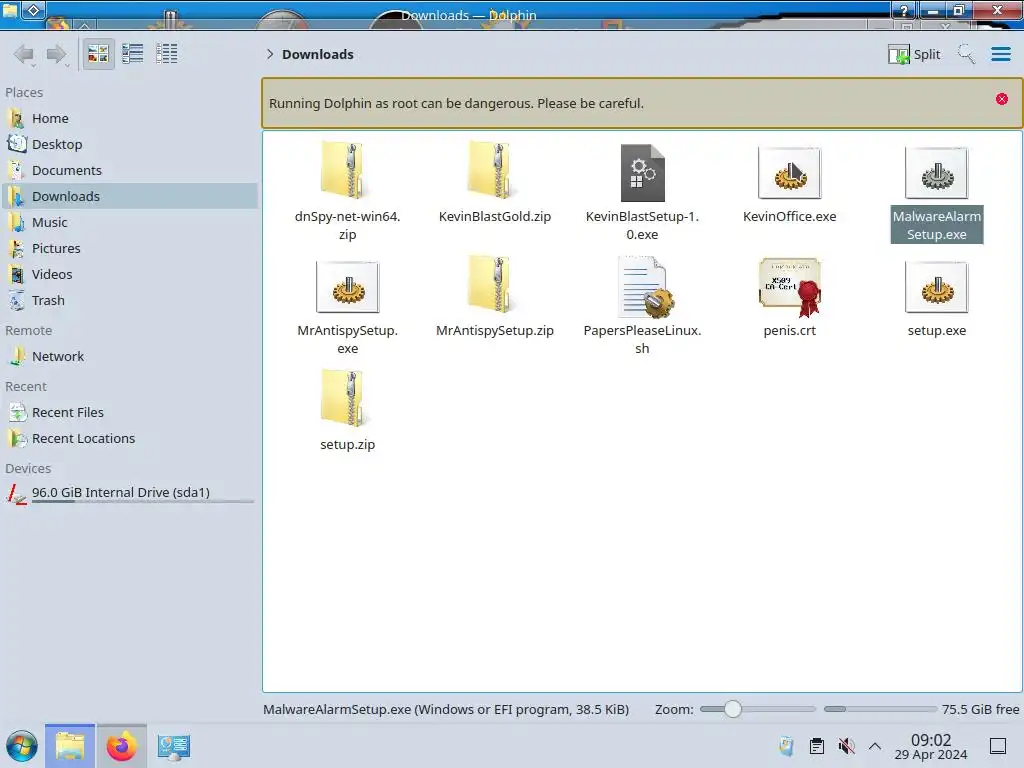Viewport: 1024px width, 768px height.
Task: Open Videos in Places panel
Action: (x=129, y=275)
